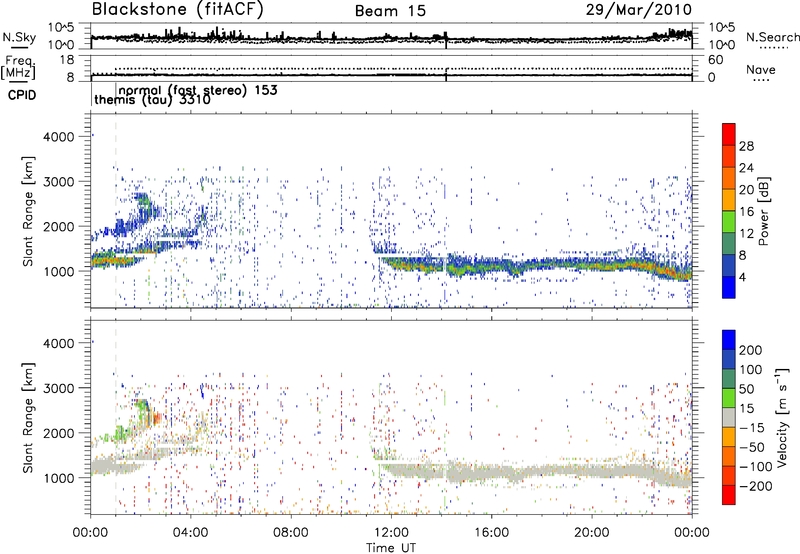Click the 'N.Sky' legend label
The width and height of the screenshot is (800, 554).
19,38
